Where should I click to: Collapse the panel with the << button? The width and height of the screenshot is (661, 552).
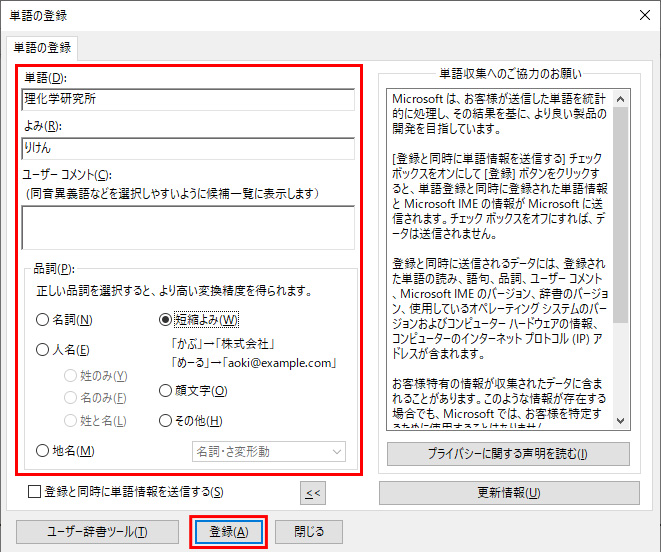pyautogui.click(x=313, y=492)
